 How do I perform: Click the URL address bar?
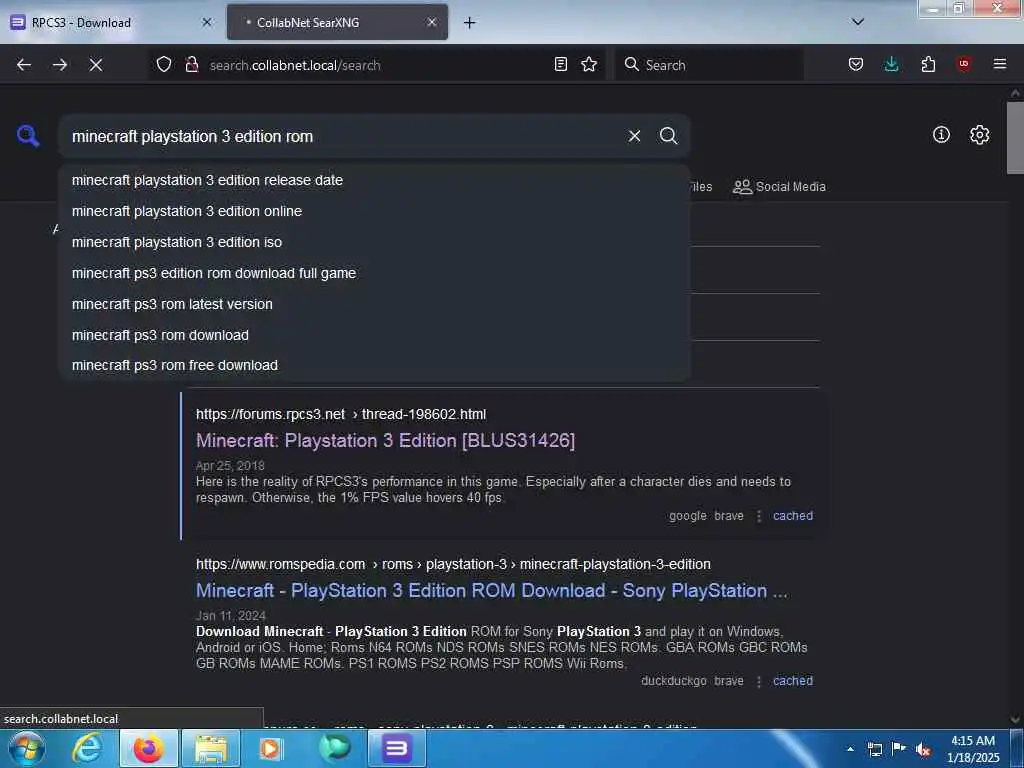pyautogui.click(x=379, y=65)
